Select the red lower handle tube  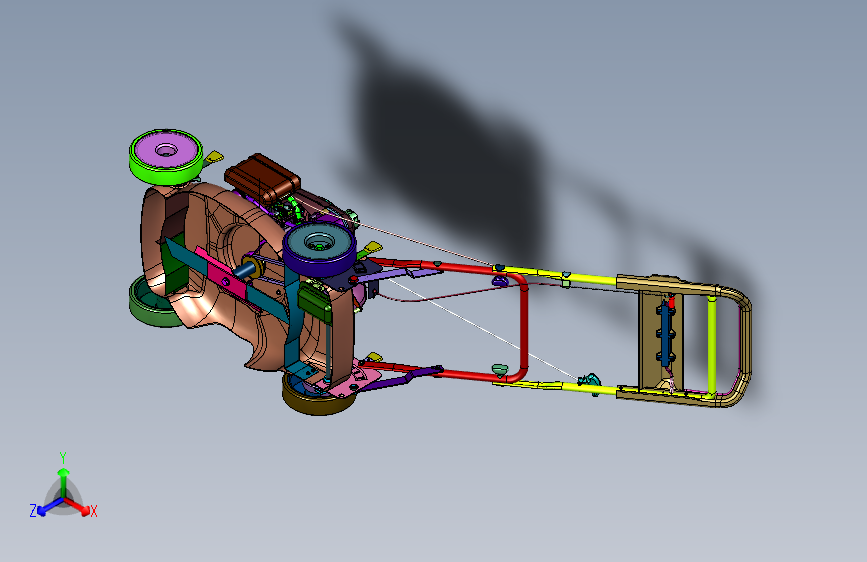coord(523,326)
